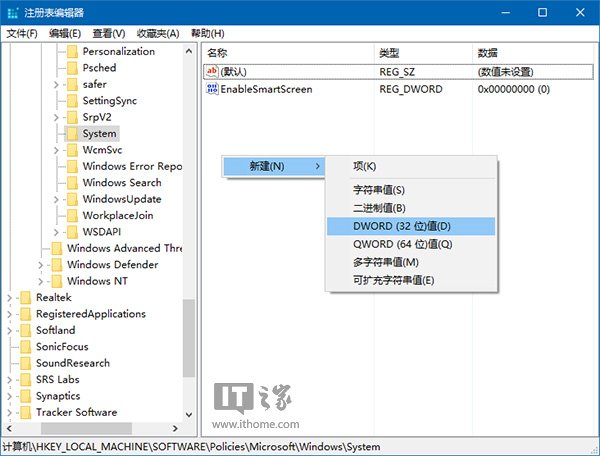Select the (默认) value row name
This screenshot has width=600, height=456.
(x=233, y=72)
